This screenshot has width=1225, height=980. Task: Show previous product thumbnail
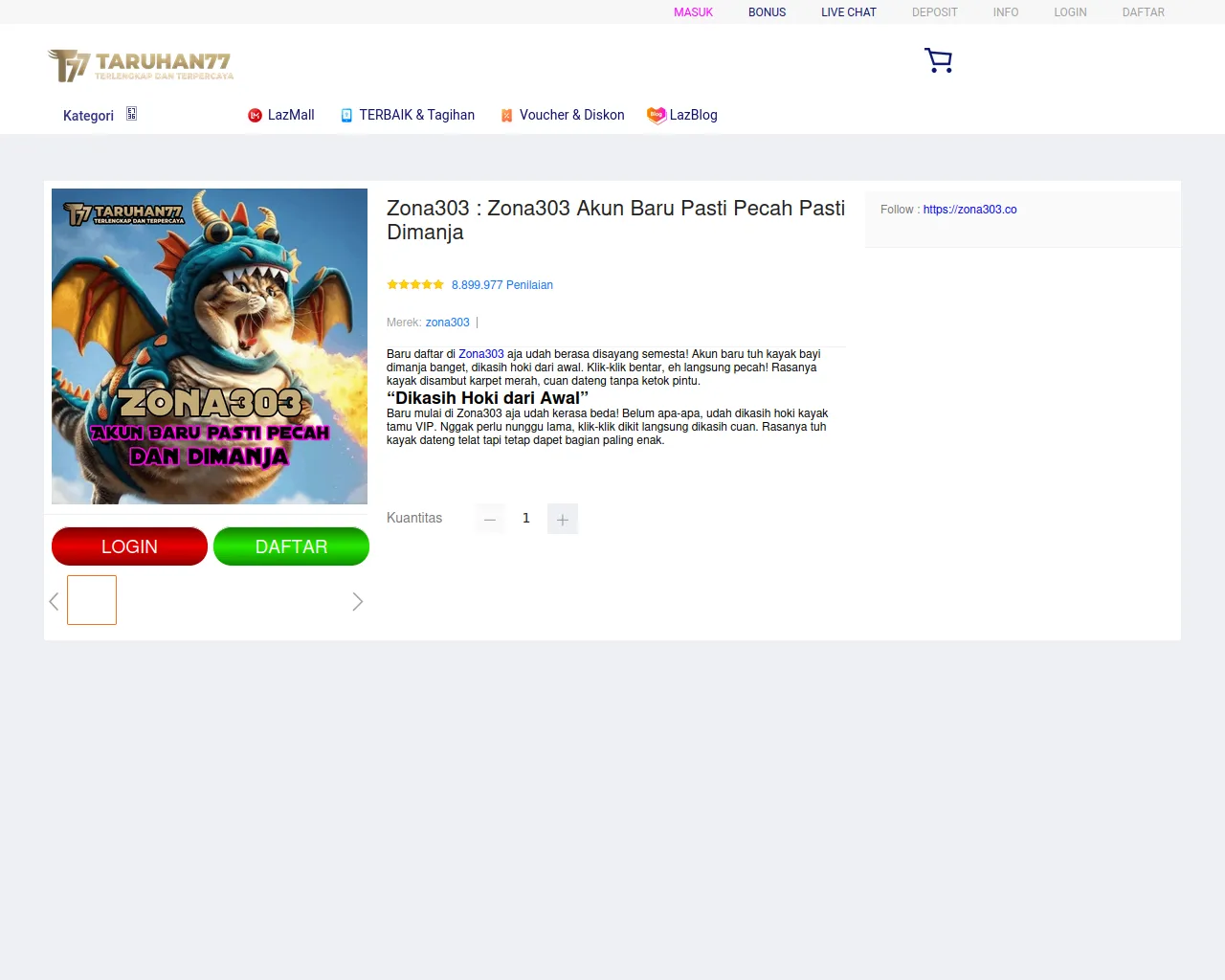[x=54, y=601]
